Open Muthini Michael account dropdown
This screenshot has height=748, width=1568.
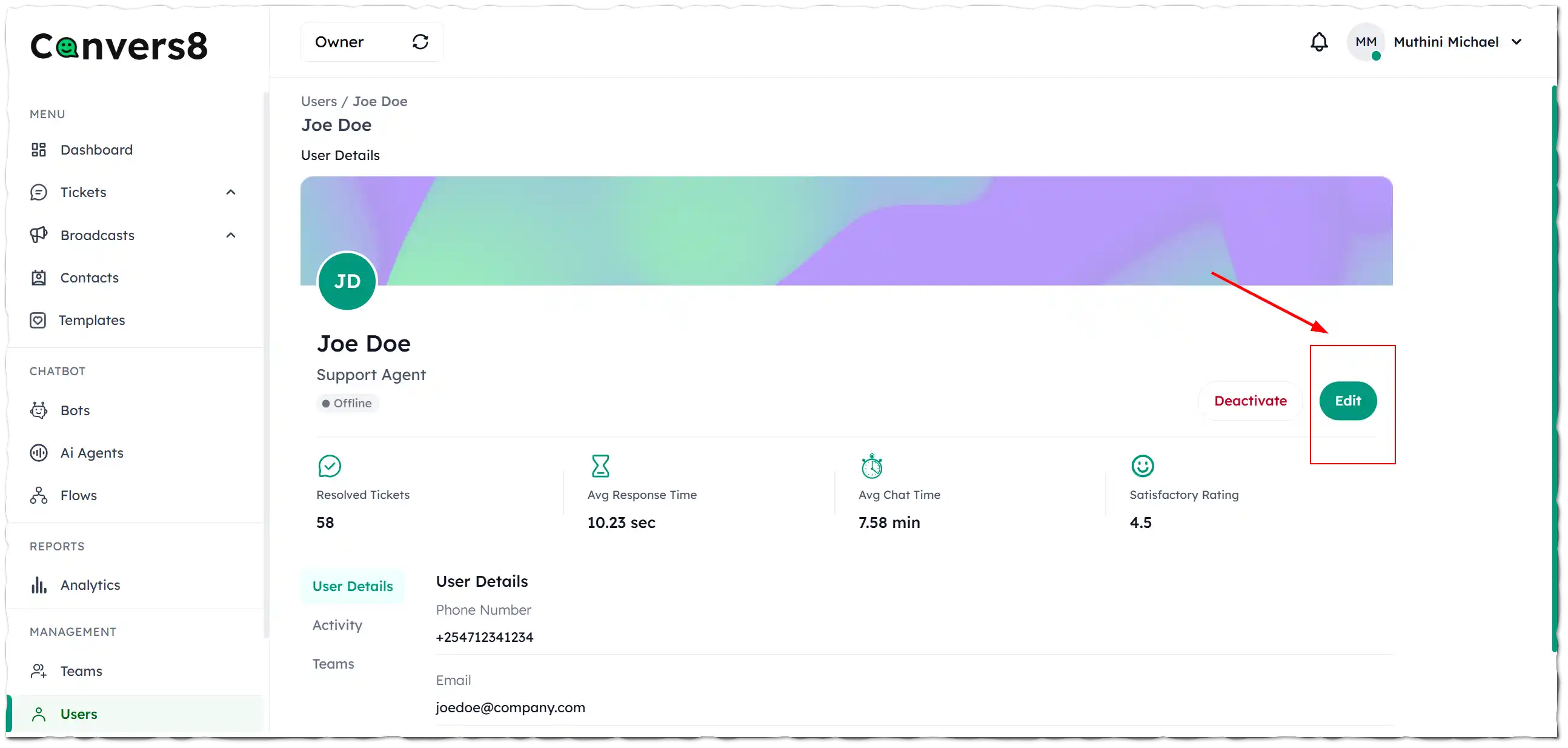(1517, 42)
